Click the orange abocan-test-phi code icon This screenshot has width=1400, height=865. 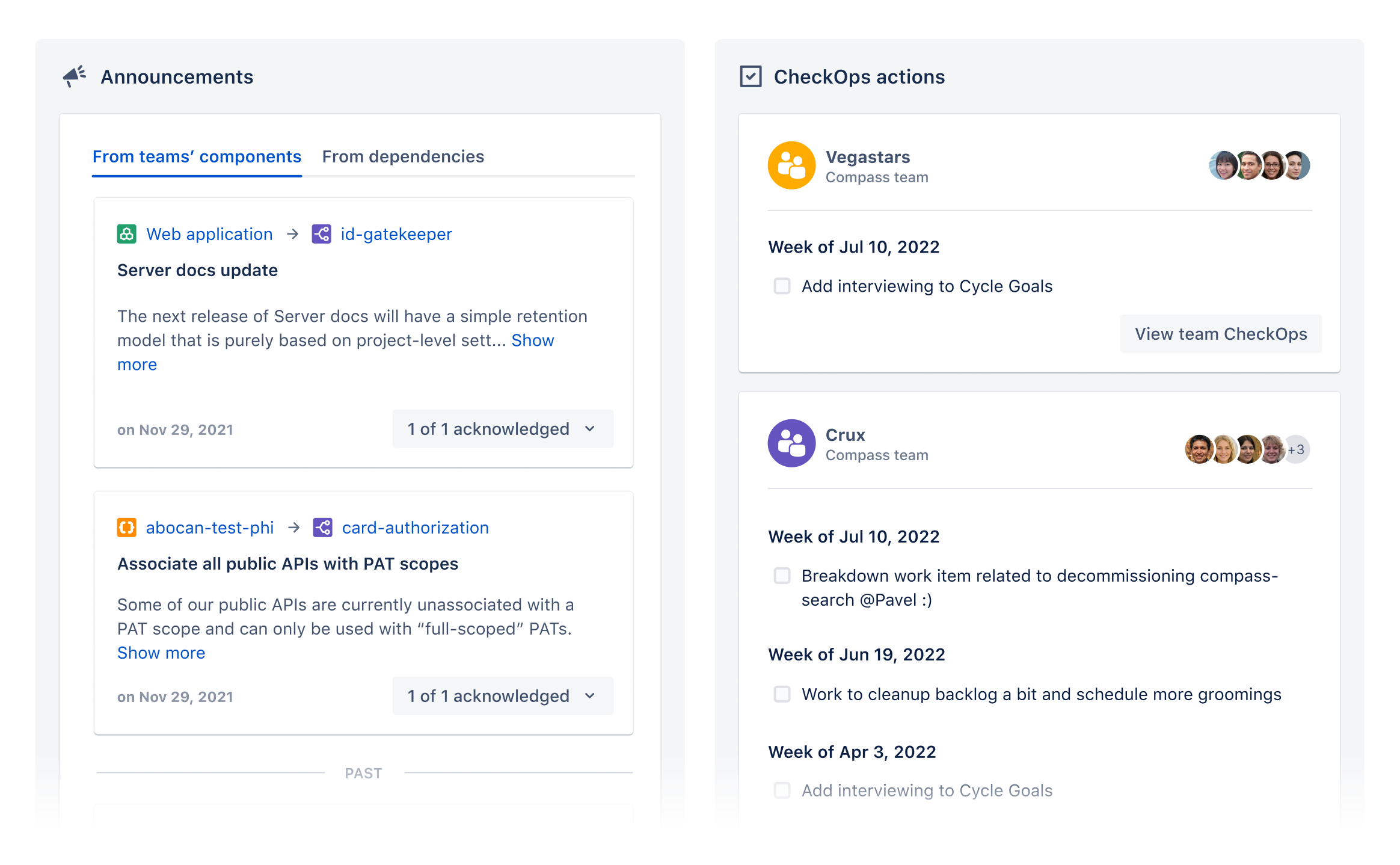pos(126,528)
